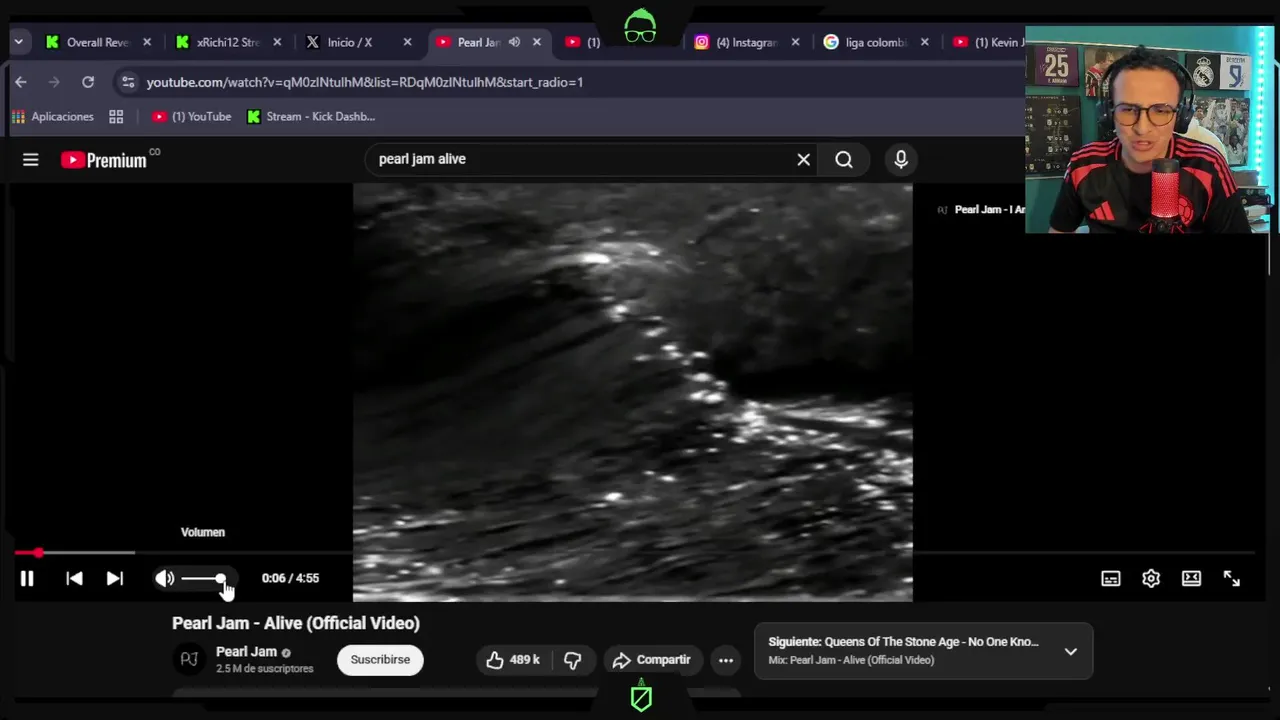Open tab groups grid icon in bookmarks bar
Viewport: 1280px width, 720px height.
tap(116, 117)
